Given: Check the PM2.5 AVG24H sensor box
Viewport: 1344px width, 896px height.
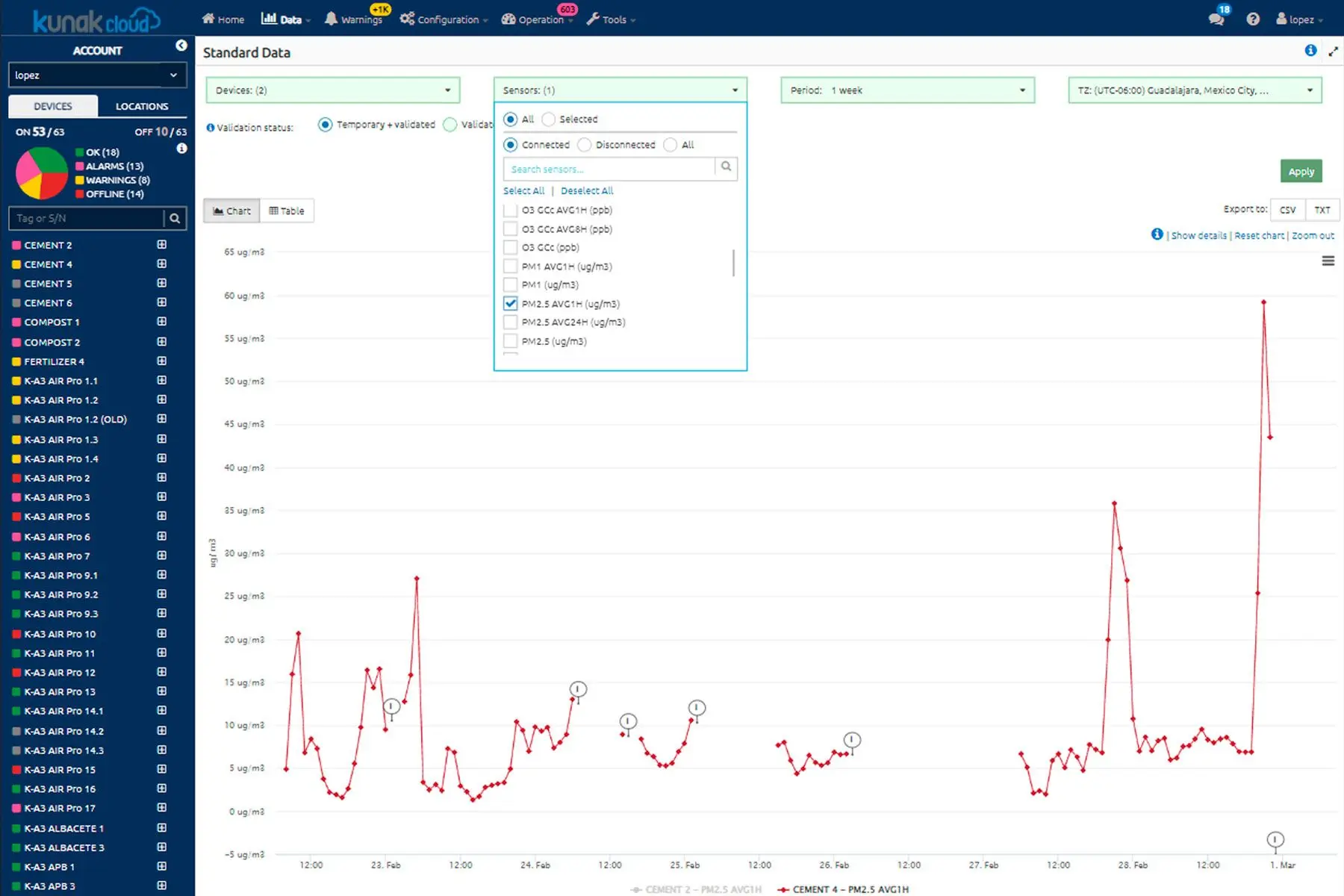Looking at the screenshot, I should (511, 323).
